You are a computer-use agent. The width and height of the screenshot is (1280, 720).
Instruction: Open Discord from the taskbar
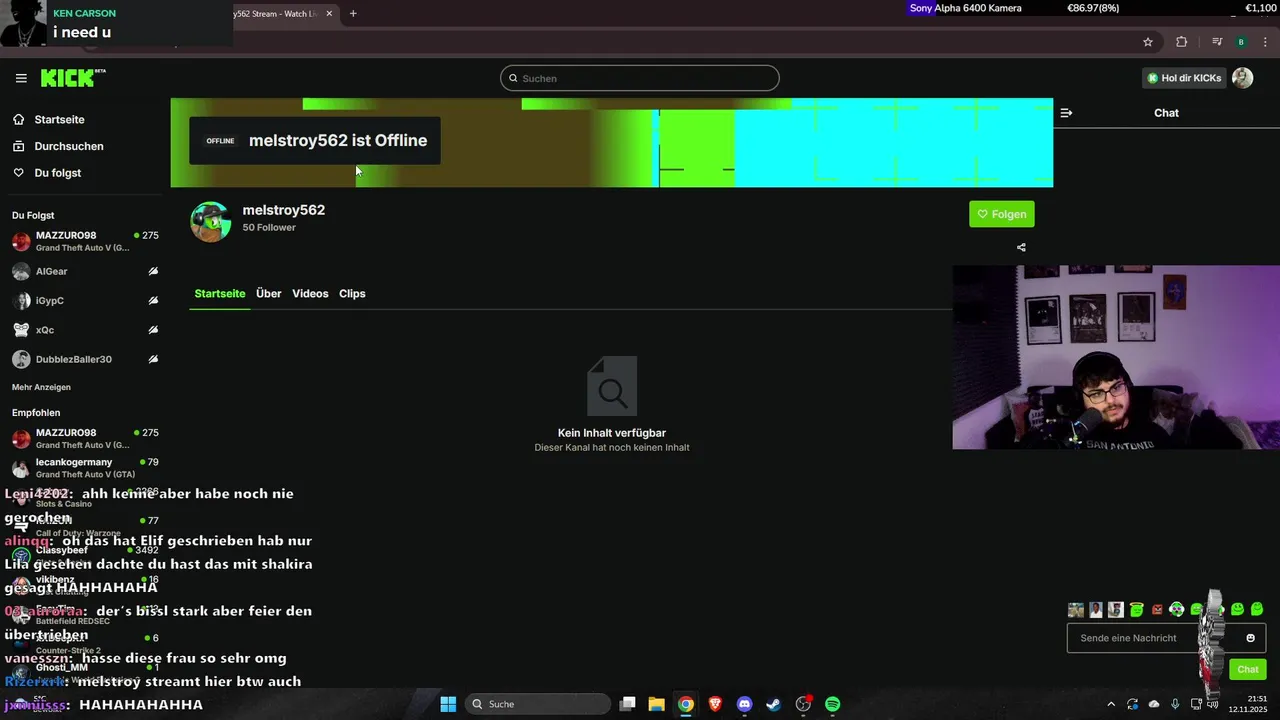tap(744, 704)
